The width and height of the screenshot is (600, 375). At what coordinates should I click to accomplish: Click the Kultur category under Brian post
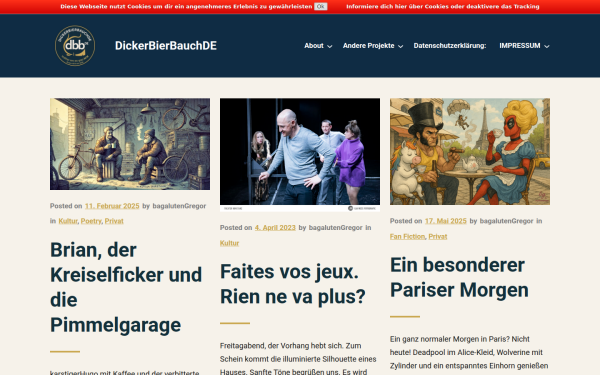click(x=68, y=221)
